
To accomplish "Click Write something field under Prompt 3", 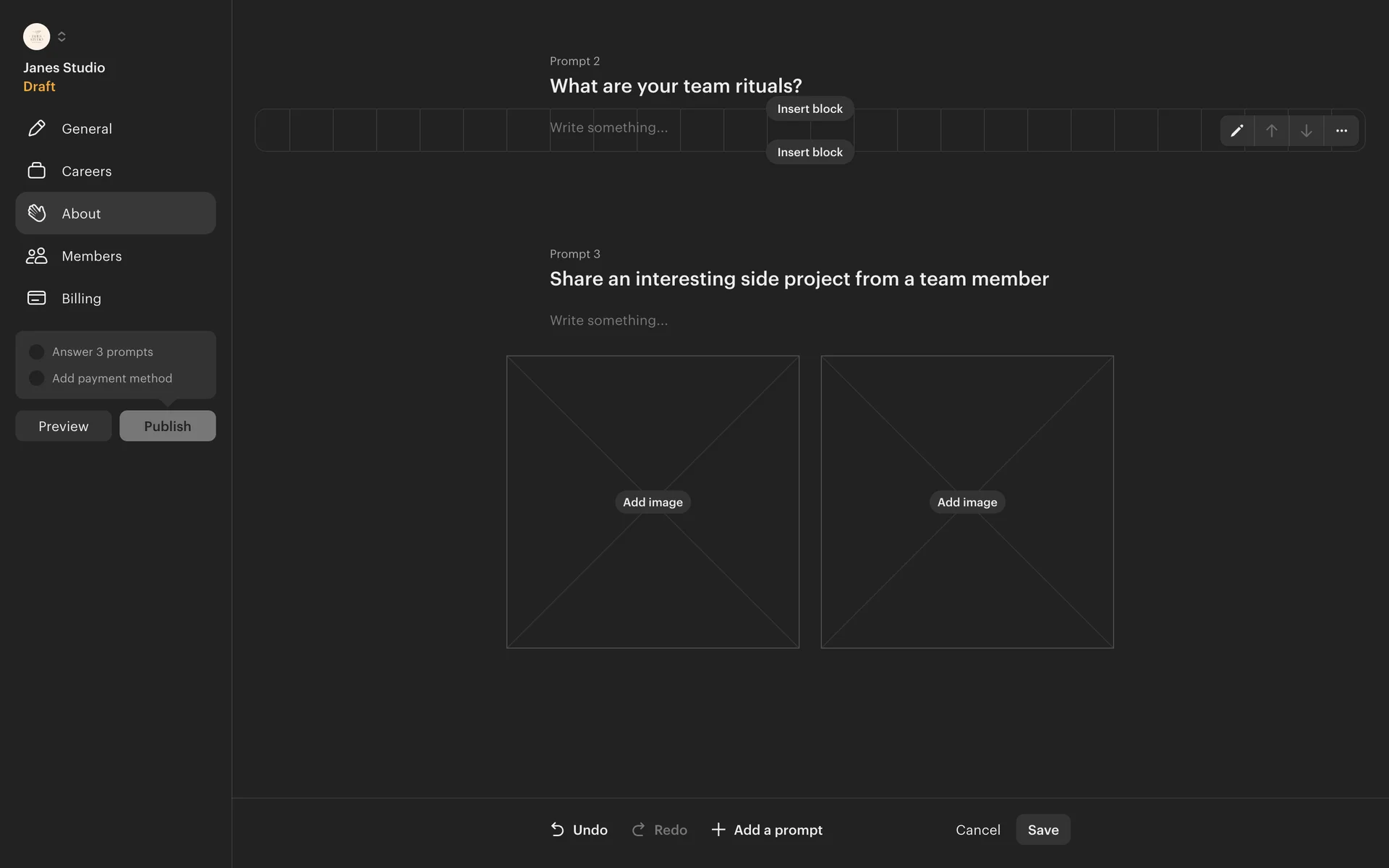I will 608,320.
